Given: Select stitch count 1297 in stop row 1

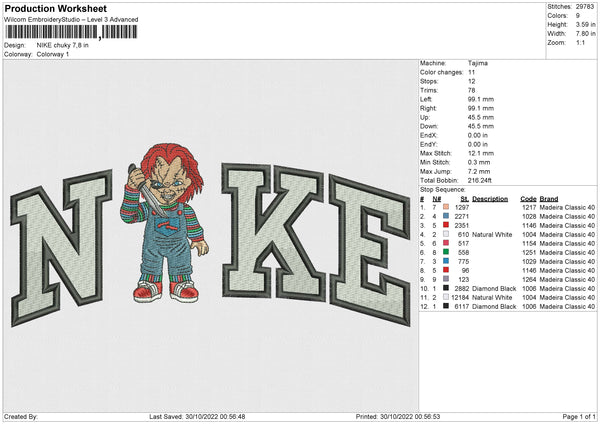Looking at the screenshot, I should (x=462, y=207).
